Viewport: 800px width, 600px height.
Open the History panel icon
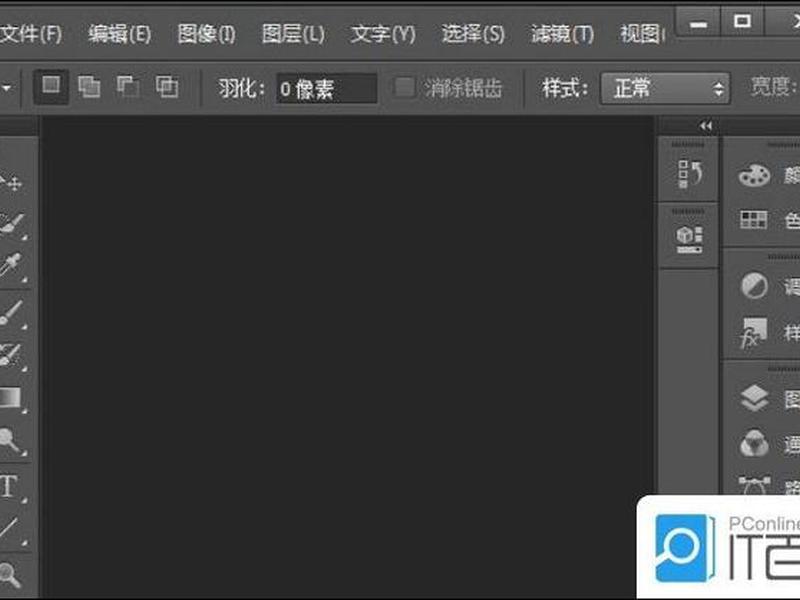point(689,174)
